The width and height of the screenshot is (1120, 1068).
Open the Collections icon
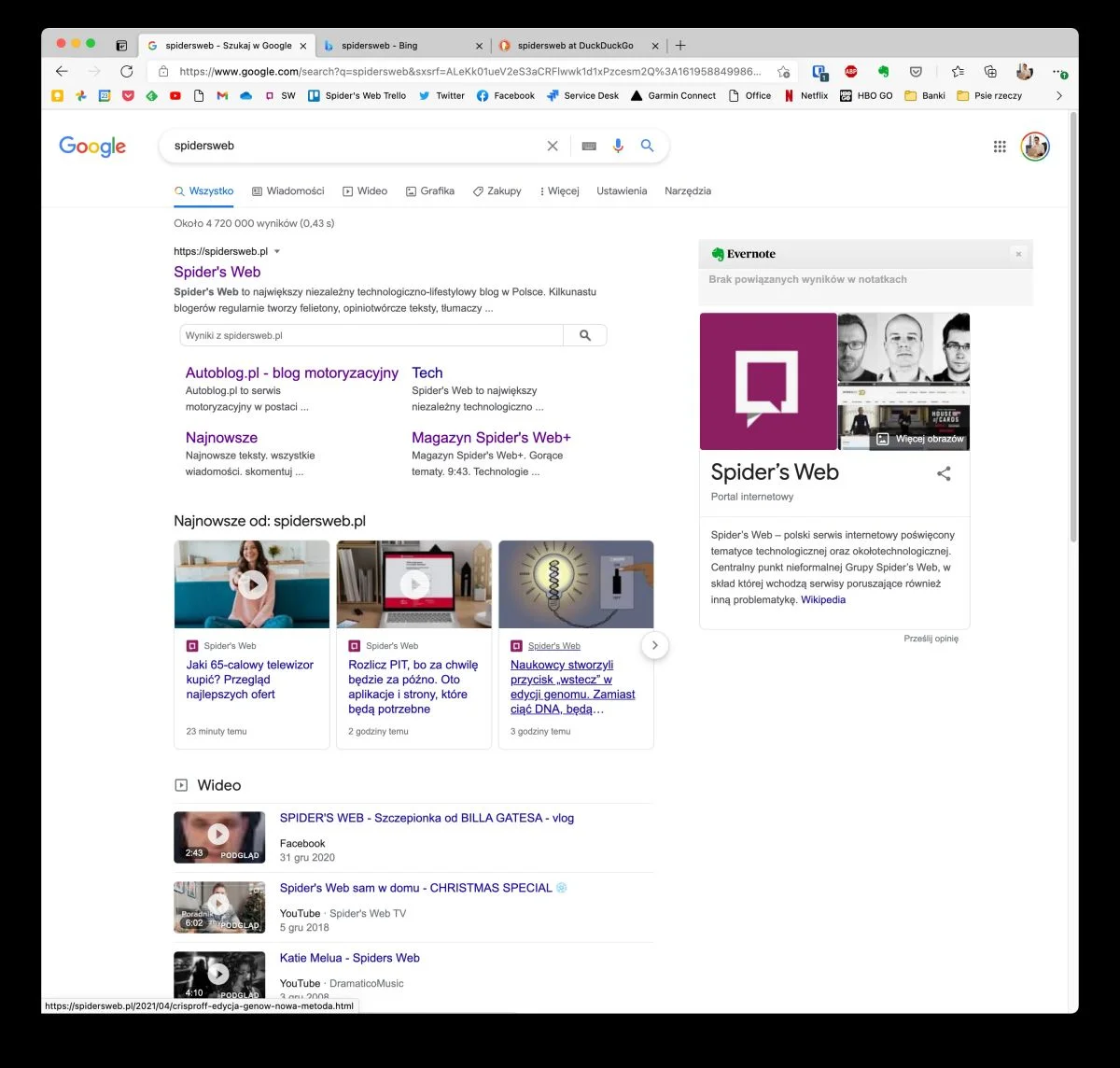point(990,71)
